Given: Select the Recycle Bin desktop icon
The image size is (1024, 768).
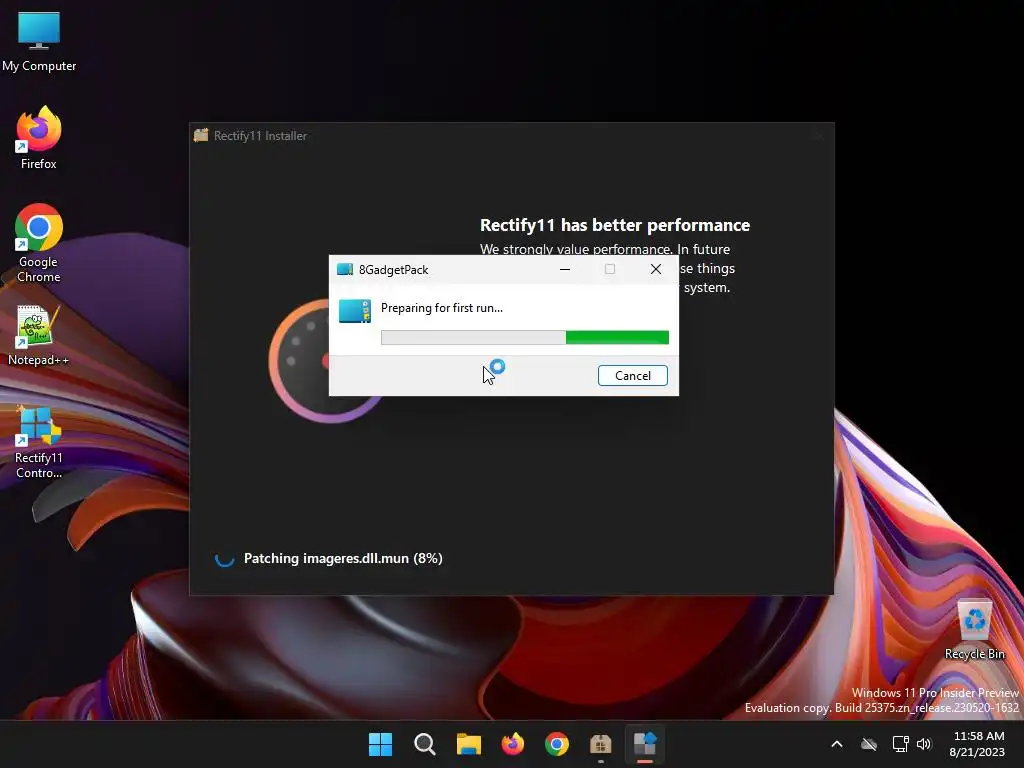Looking at the screenshot, I should (974, 629).
